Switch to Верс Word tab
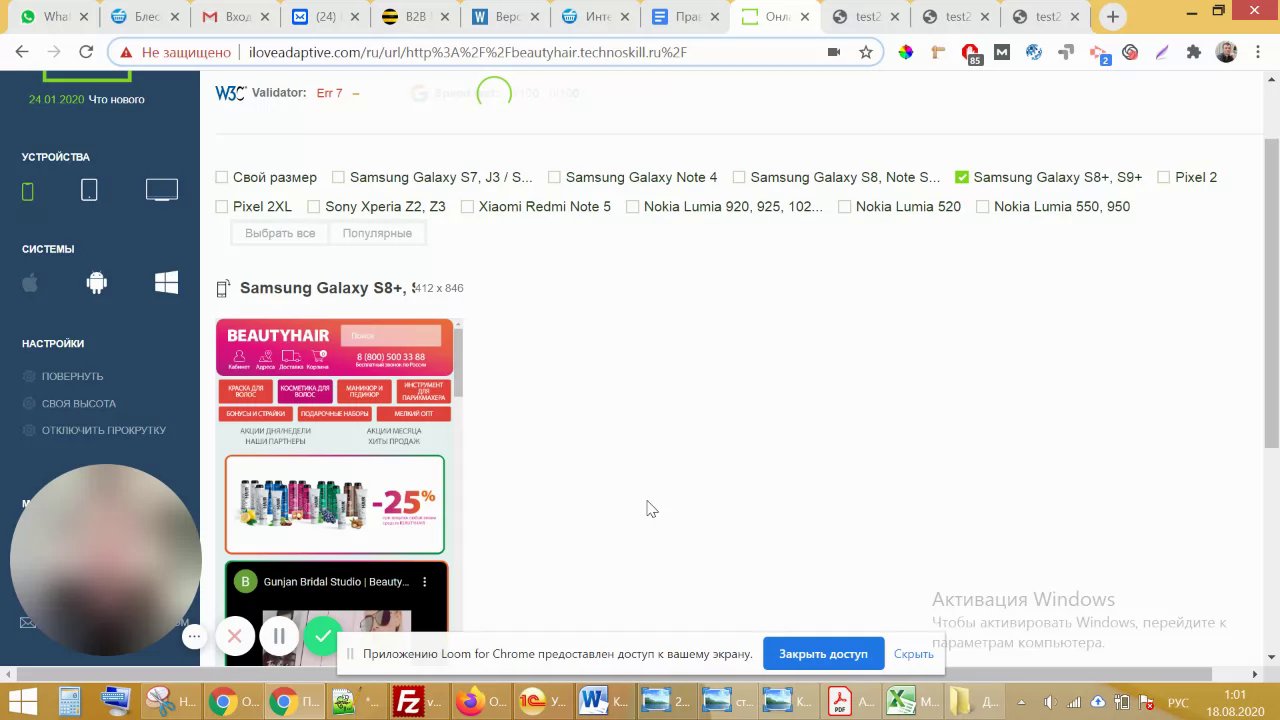 tap(506, 17)
